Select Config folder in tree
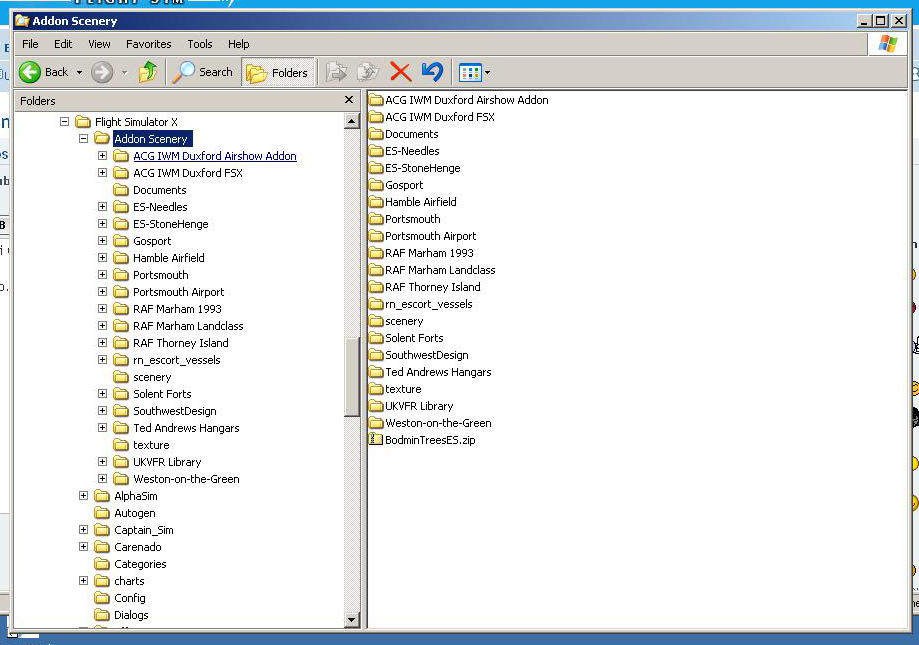The height and width of the screenshot is (645, 919). (130, 598)
